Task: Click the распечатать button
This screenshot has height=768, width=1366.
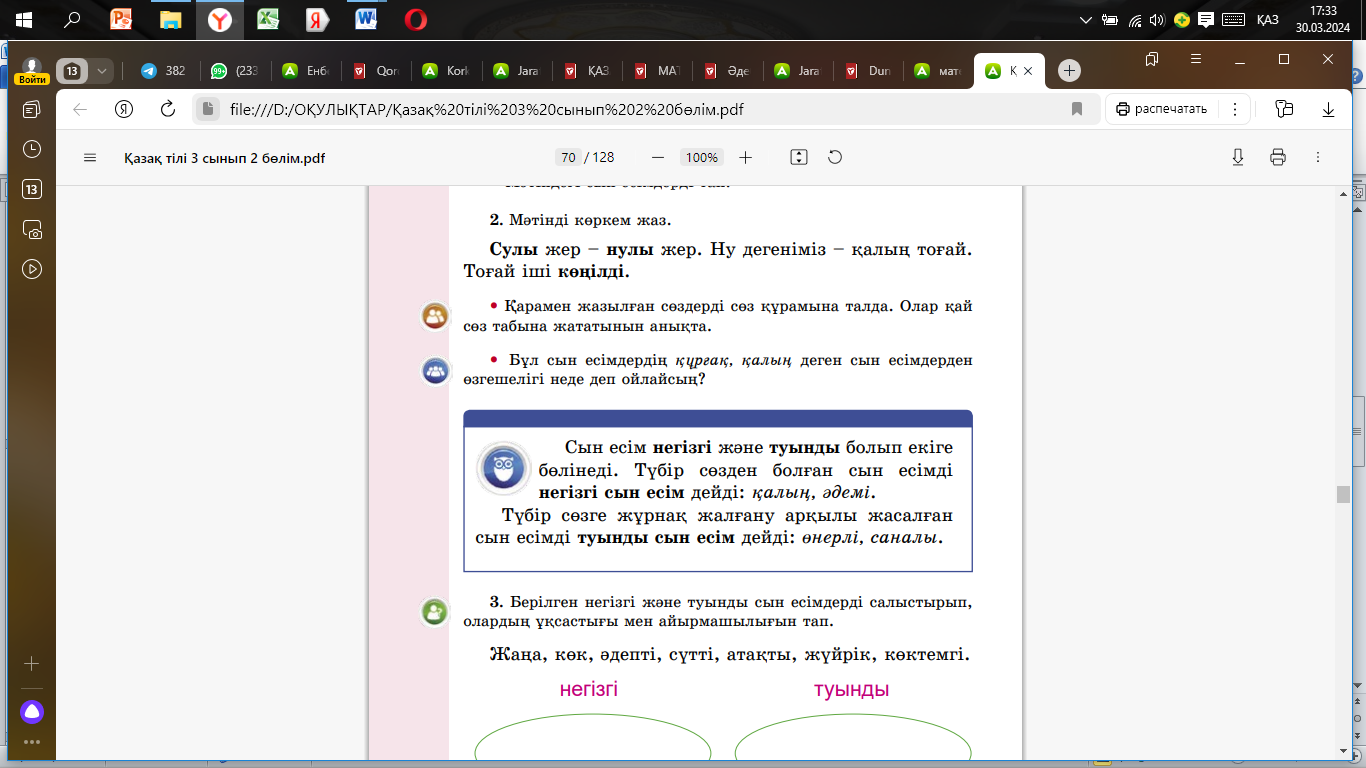Action: 1162,109
